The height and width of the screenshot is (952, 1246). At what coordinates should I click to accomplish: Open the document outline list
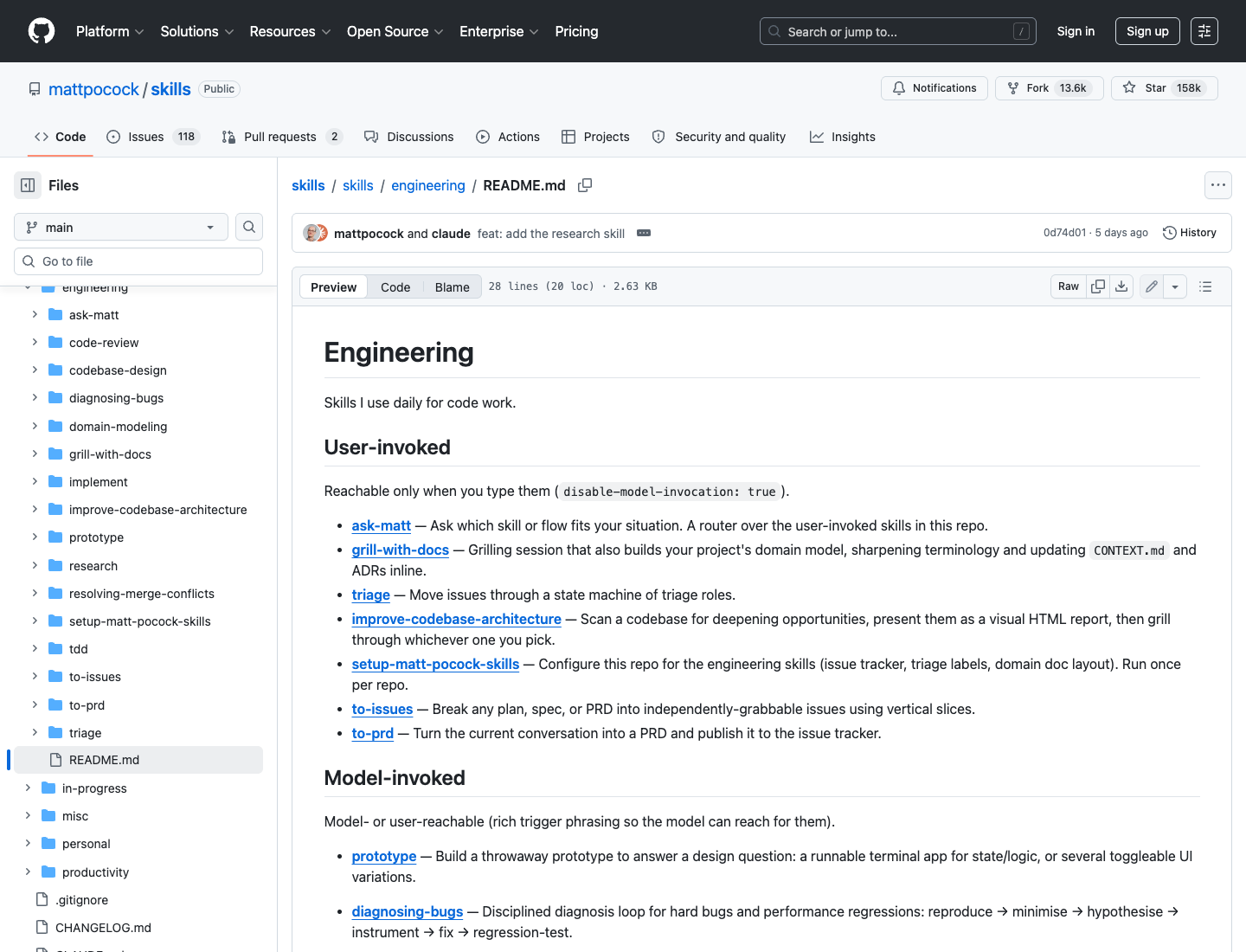click(1205, 286)
